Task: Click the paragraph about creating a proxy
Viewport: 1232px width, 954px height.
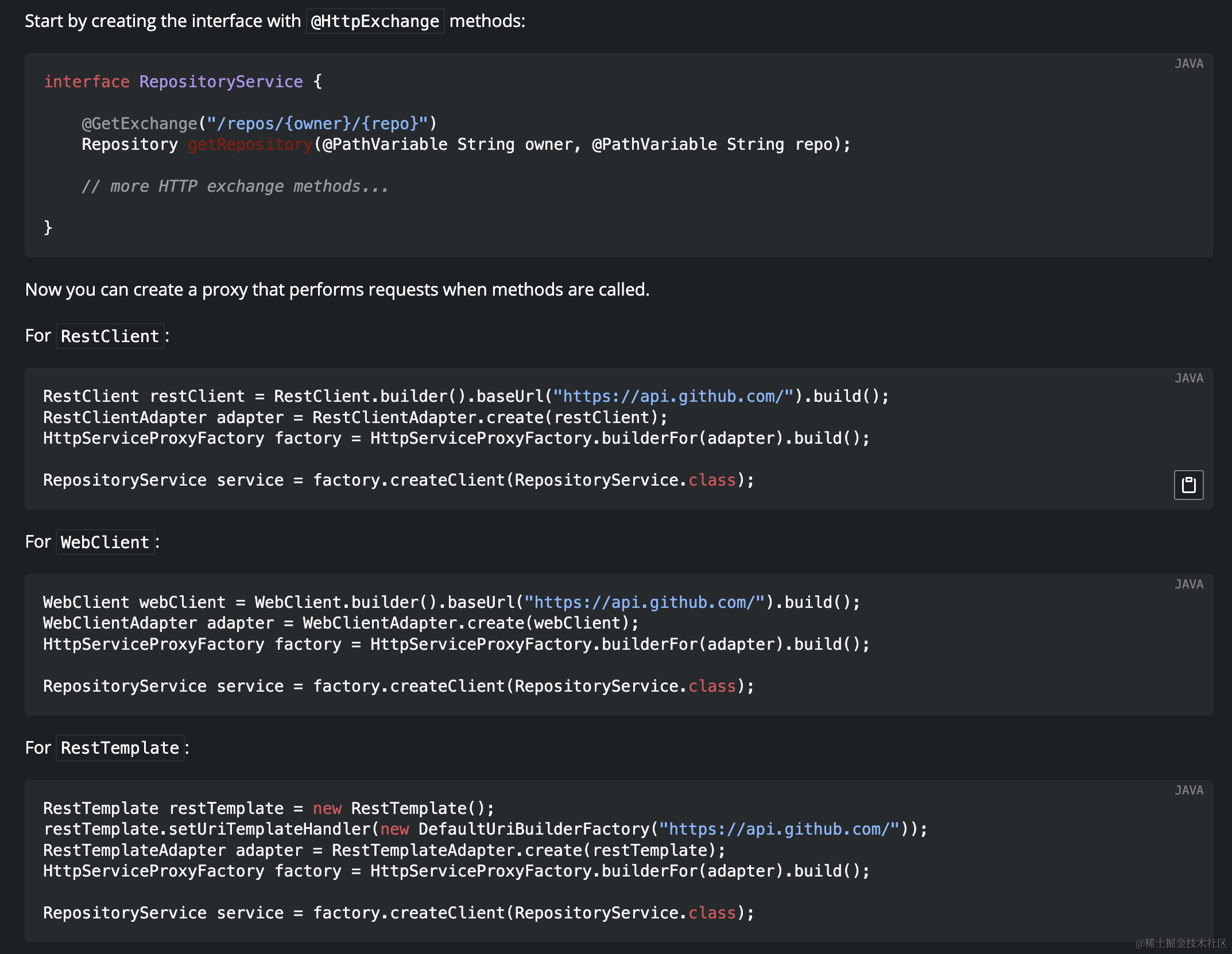Action: [x=337, y=290]
